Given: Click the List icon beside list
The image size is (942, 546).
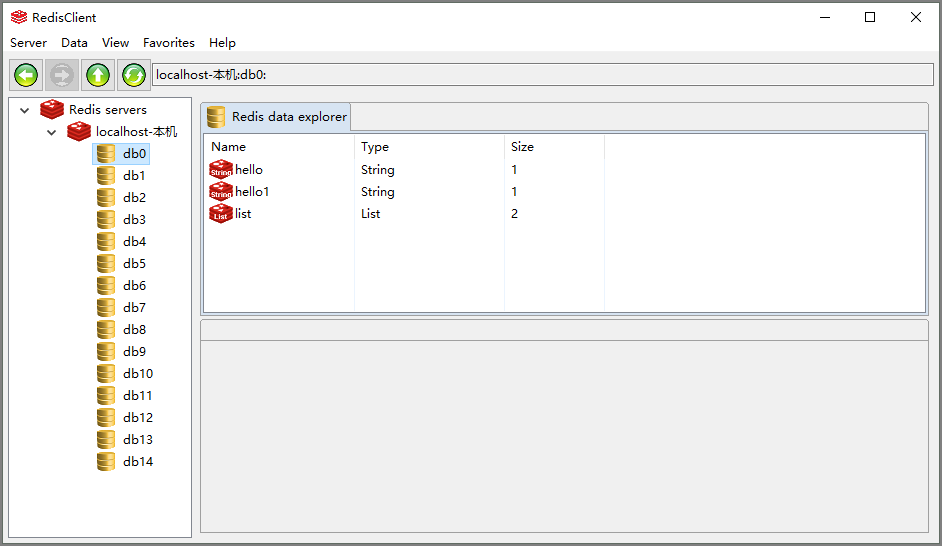Looking at the screenshot, I should pos(220,213).
